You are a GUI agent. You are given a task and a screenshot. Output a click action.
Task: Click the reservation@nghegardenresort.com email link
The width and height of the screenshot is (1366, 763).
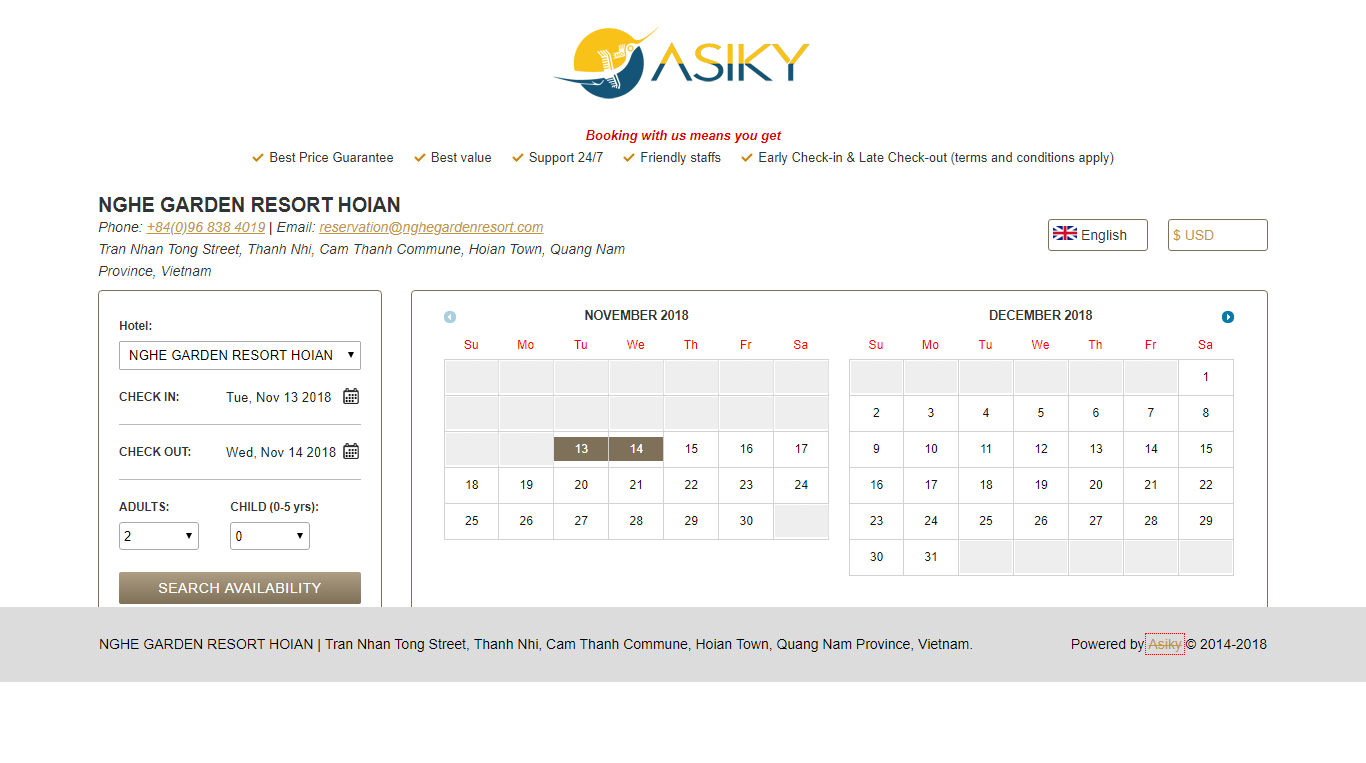pos(431,227)
